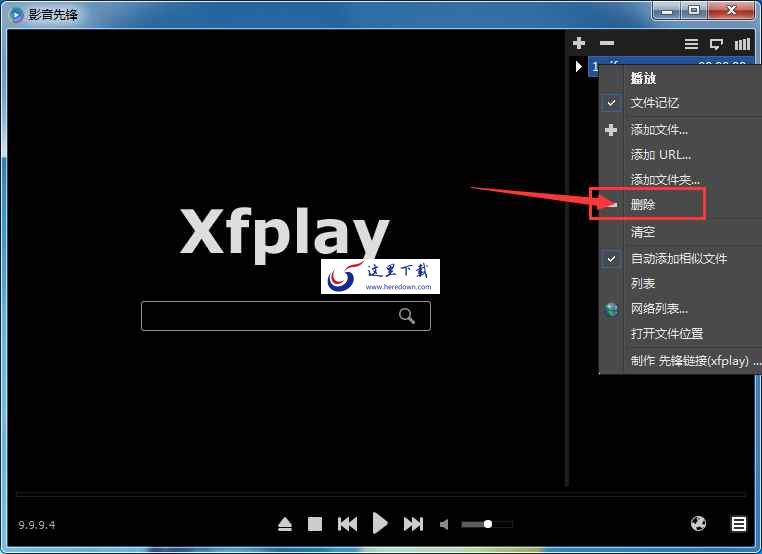Click the first playlist item row

pyautogui.click(x=671, y=61)
